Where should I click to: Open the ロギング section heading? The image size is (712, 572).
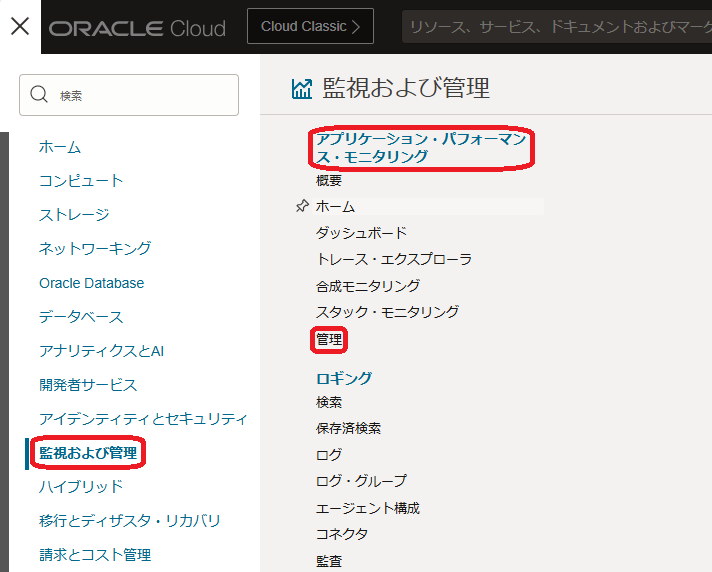pyautogui.click(x=344, y=378)
